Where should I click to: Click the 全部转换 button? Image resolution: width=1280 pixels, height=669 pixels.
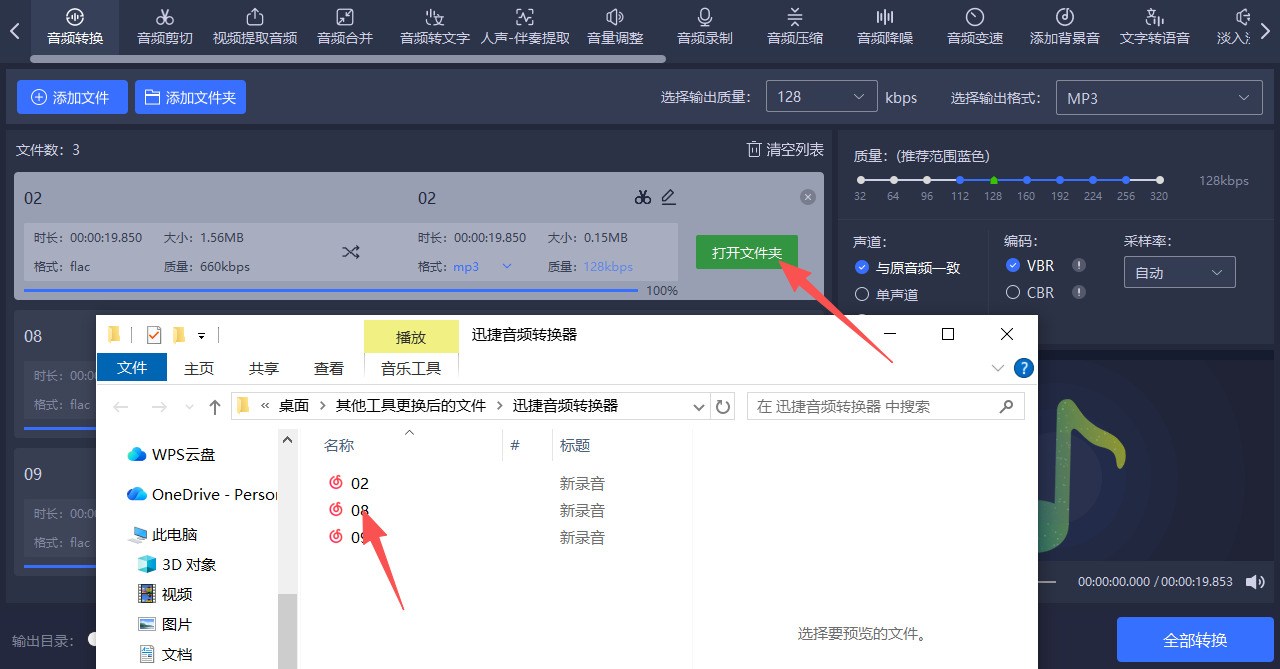click(x=1195, y=640)
